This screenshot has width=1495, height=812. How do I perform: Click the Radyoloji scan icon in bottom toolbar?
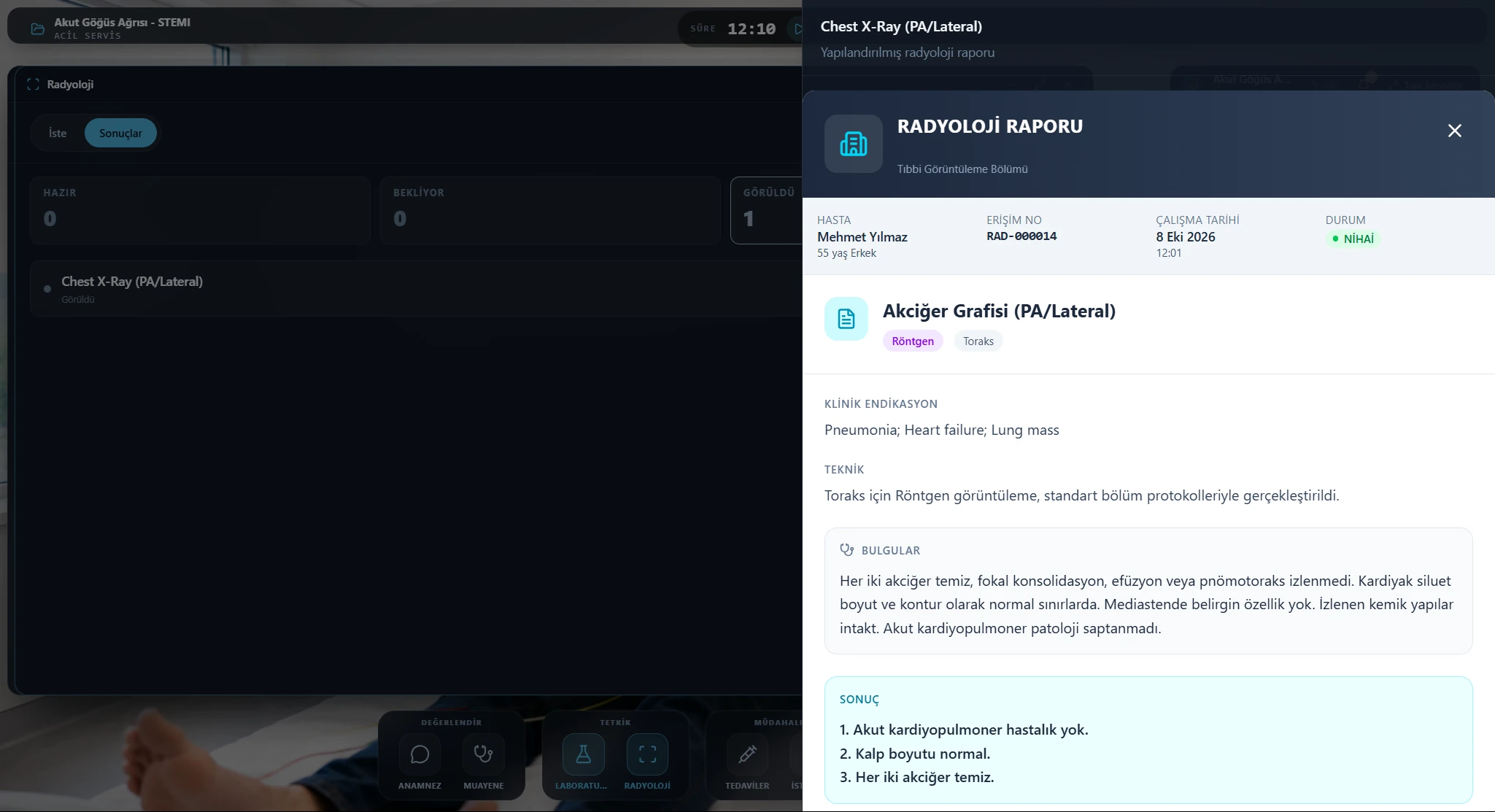[647, 754]
